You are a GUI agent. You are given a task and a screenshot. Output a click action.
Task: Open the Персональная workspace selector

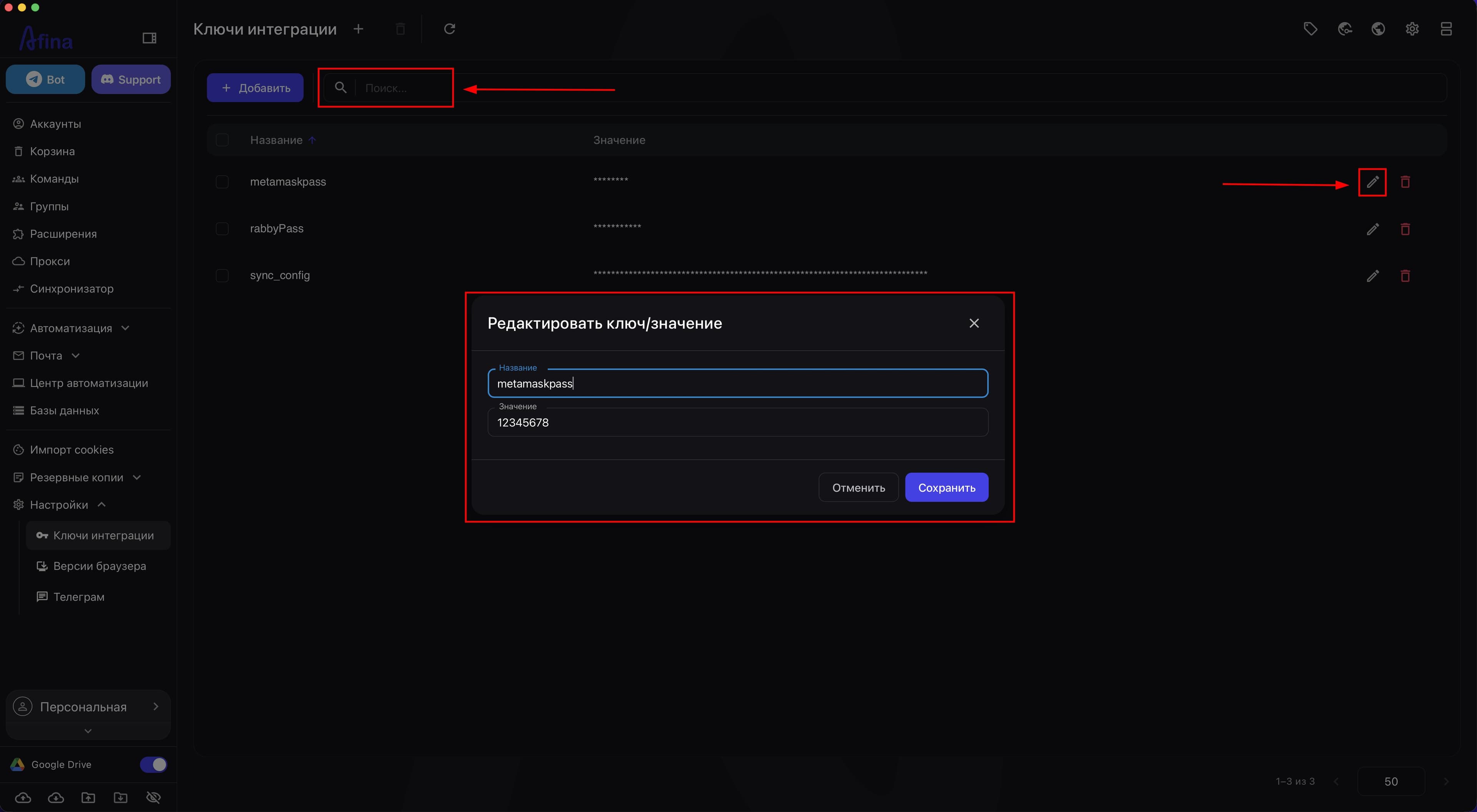(88, 707)
